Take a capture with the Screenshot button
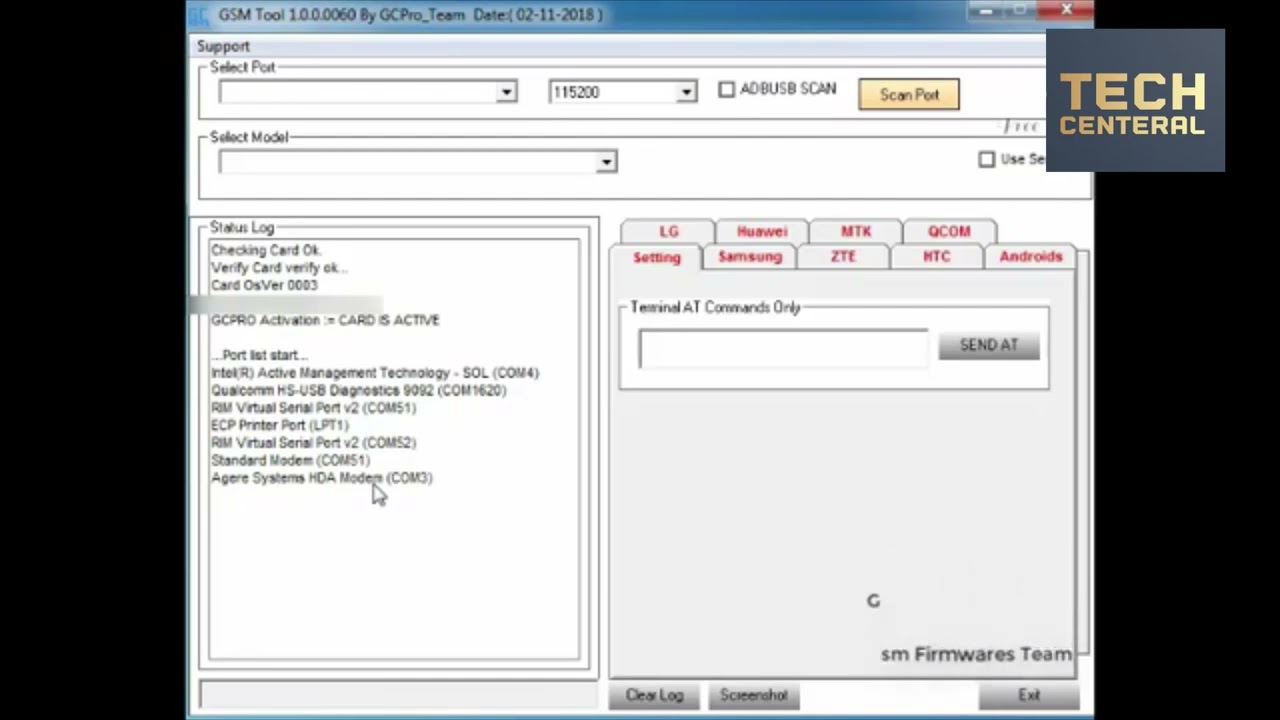Viewport: 1280px width, 720px height. point(754,695)
